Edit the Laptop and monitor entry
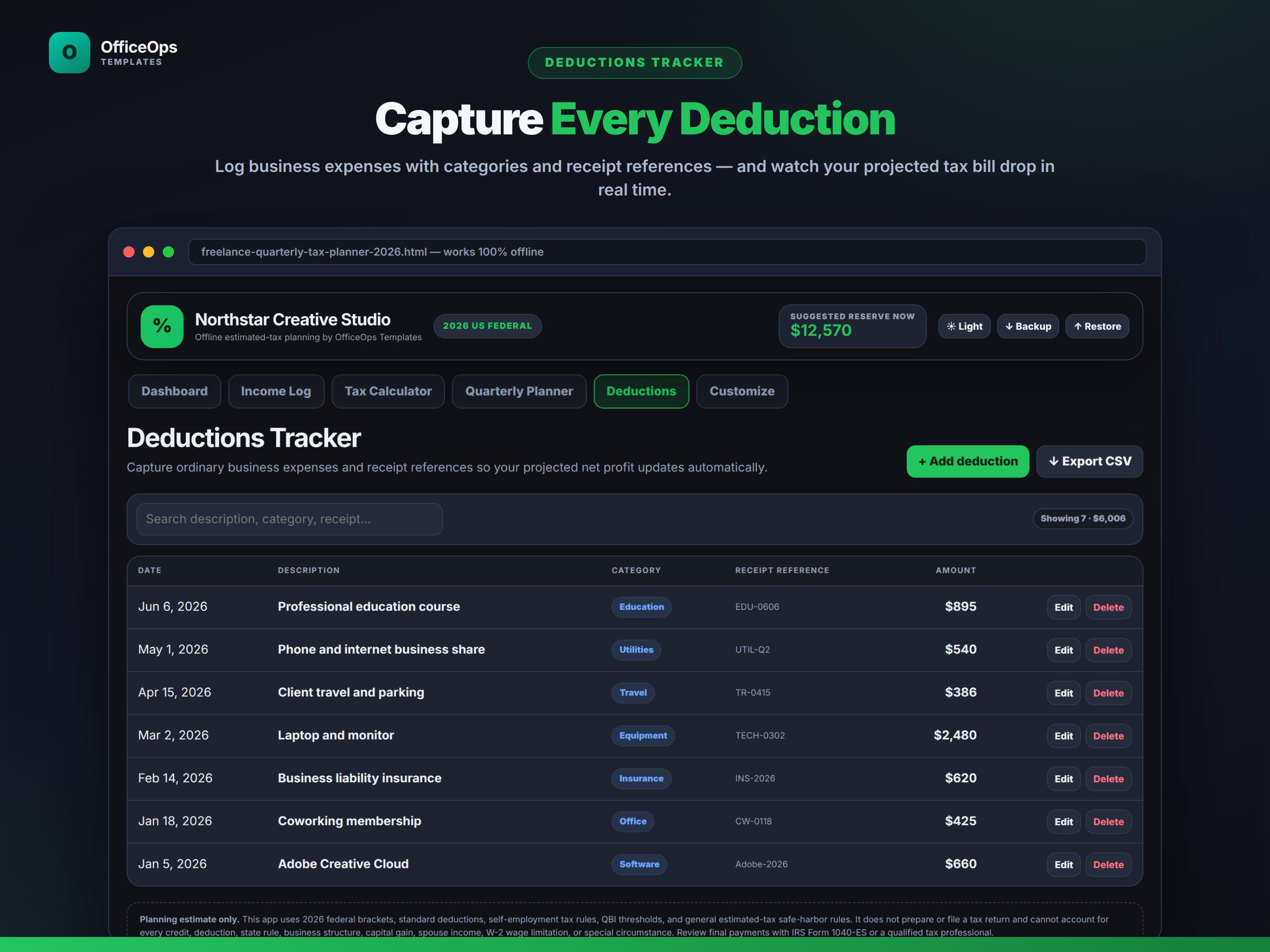1270x952 pixels. pyautogui.click(x=1064, y=736)
